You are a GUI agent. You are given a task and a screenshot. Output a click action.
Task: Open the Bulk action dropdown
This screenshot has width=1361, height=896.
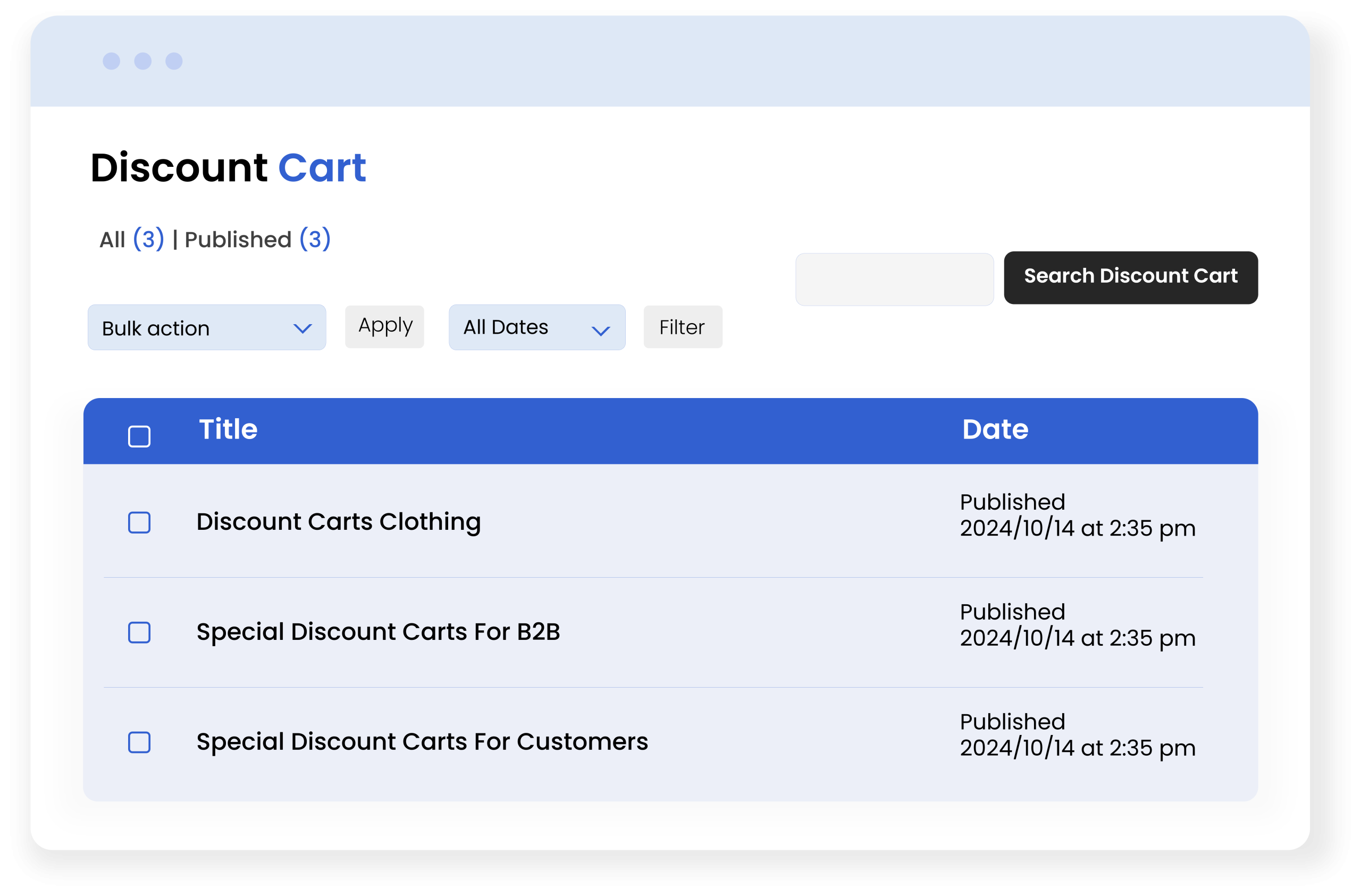point(206,328)
